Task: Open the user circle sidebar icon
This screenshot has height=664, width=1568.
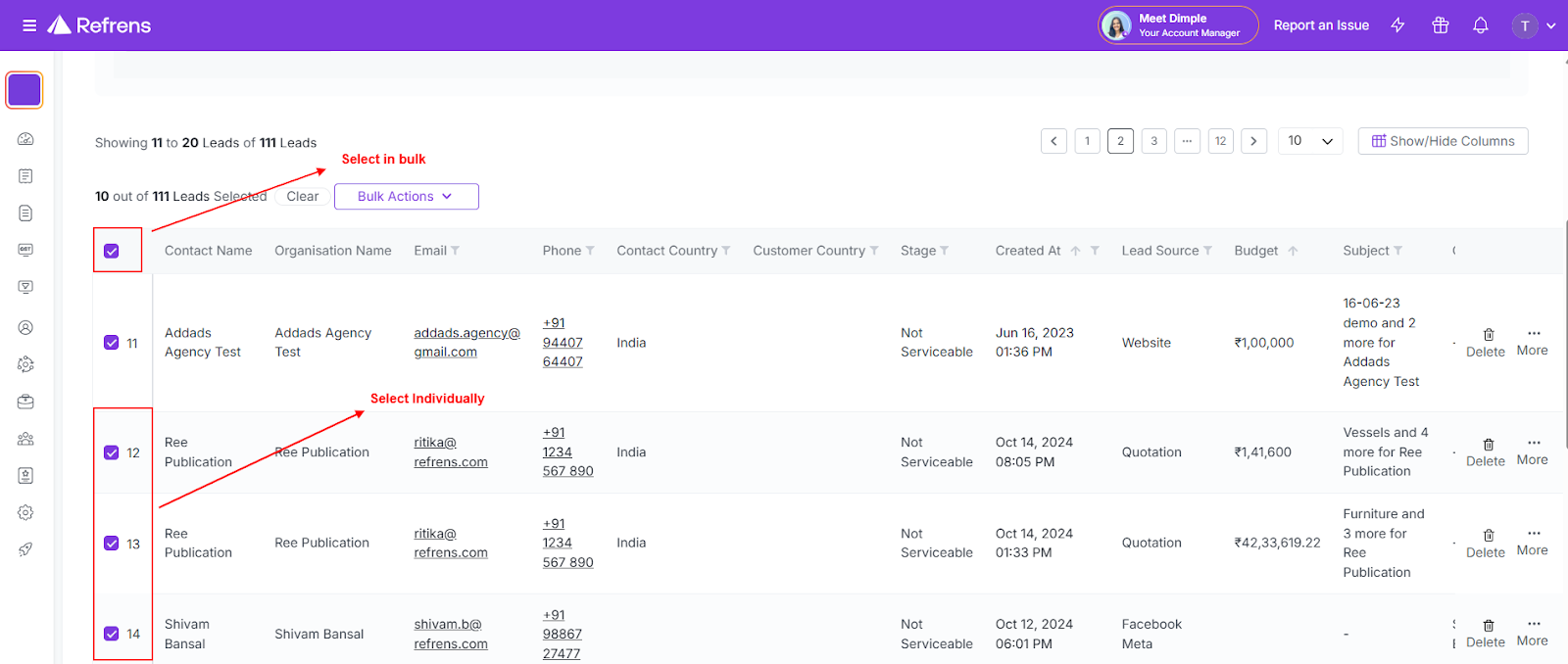Action: coord(25,327)
